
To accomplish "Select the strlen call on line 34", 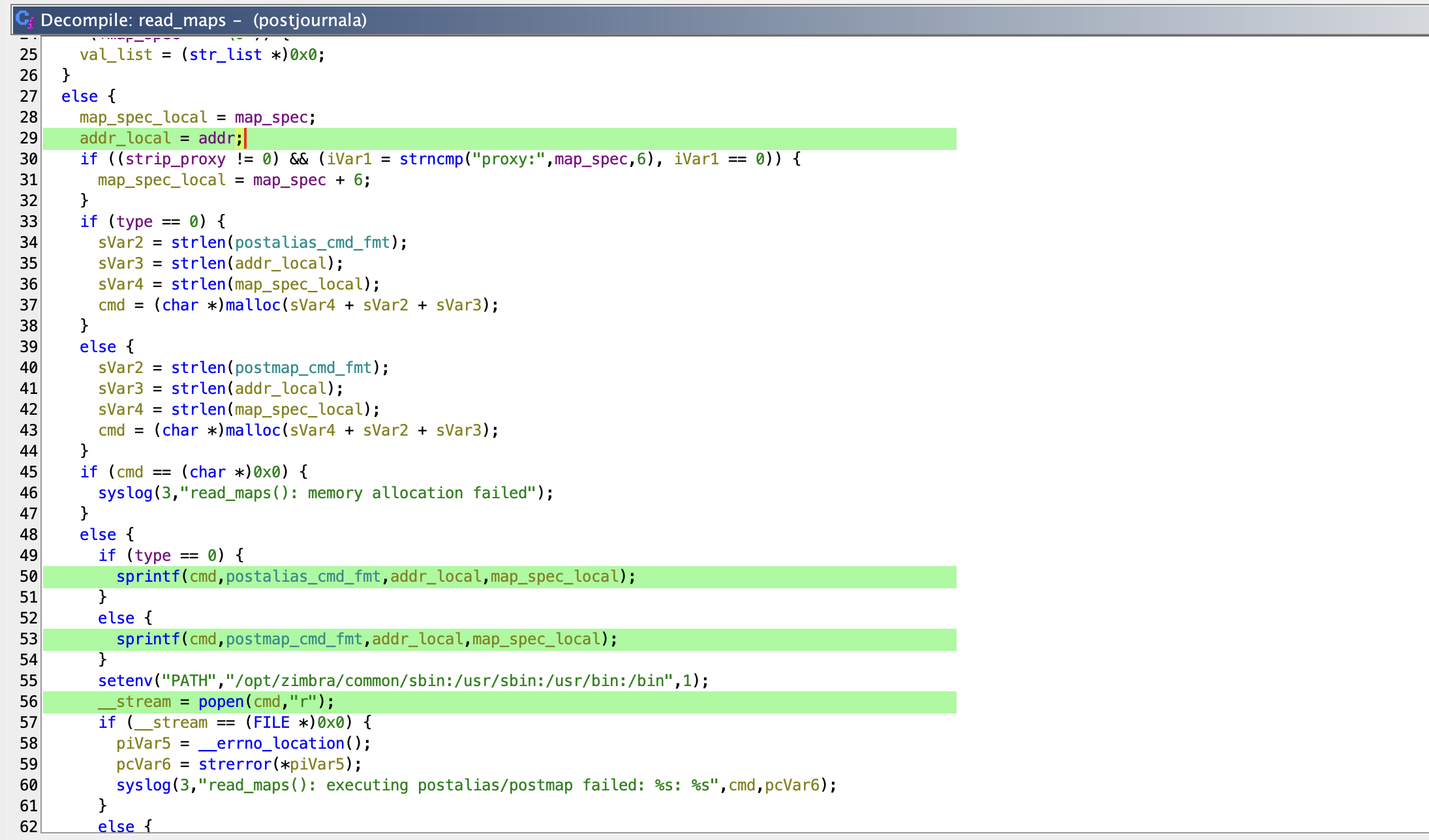I will pos(198,242).
